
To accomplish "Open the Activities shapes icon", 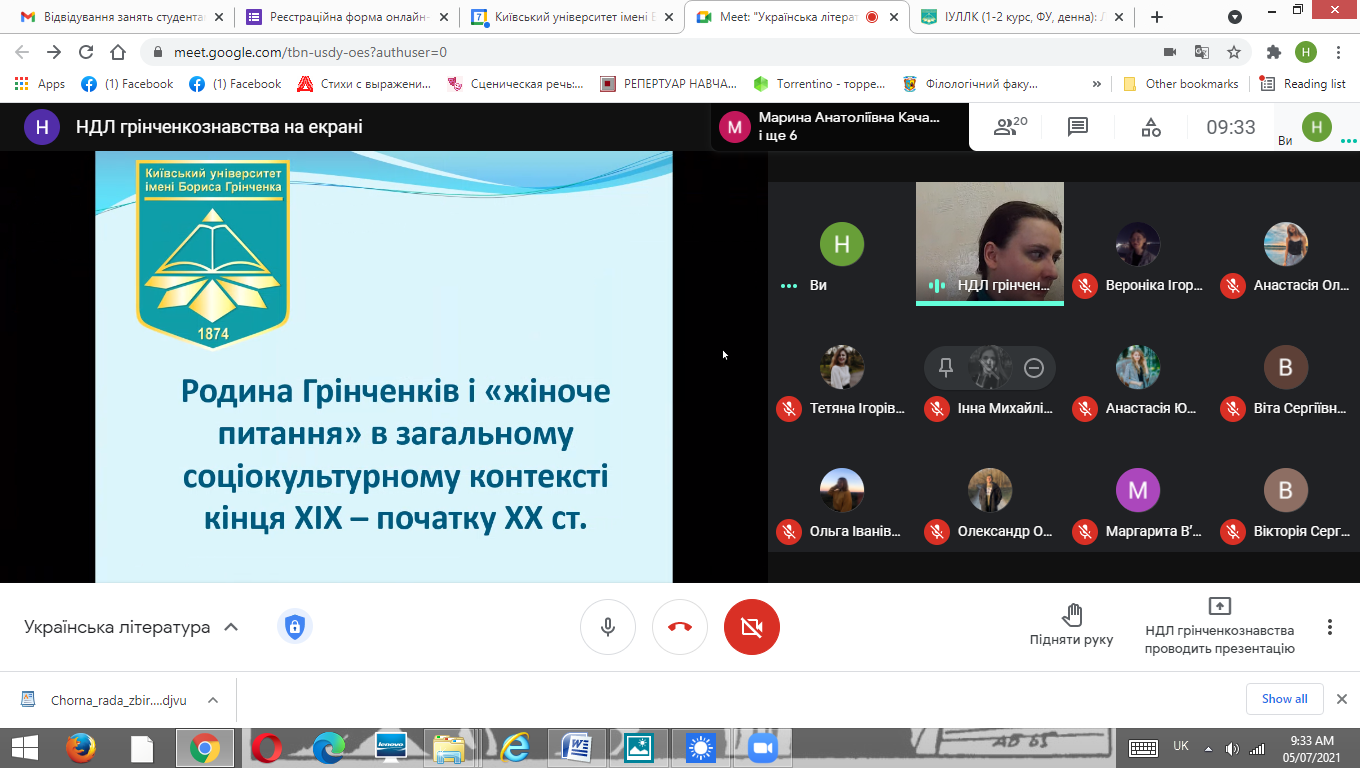I will 1151,127.
